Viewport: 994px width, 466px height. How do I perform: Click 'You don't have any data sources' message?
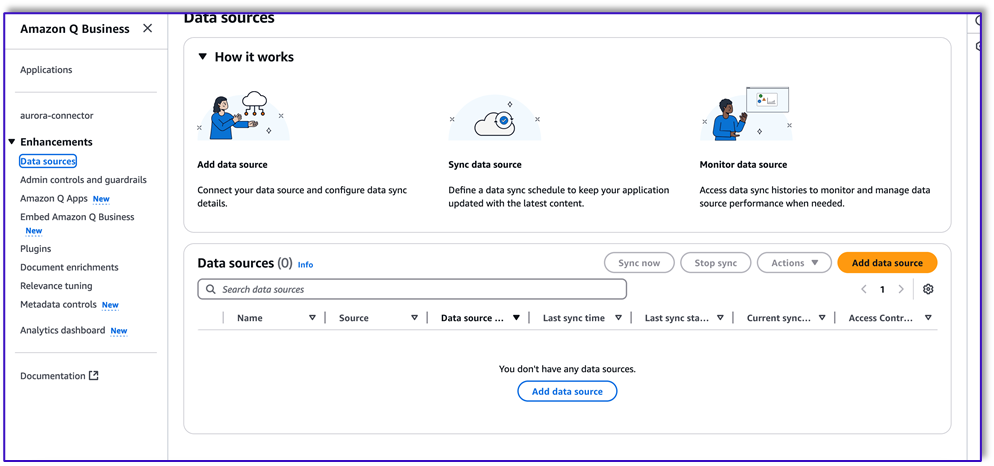567,368
